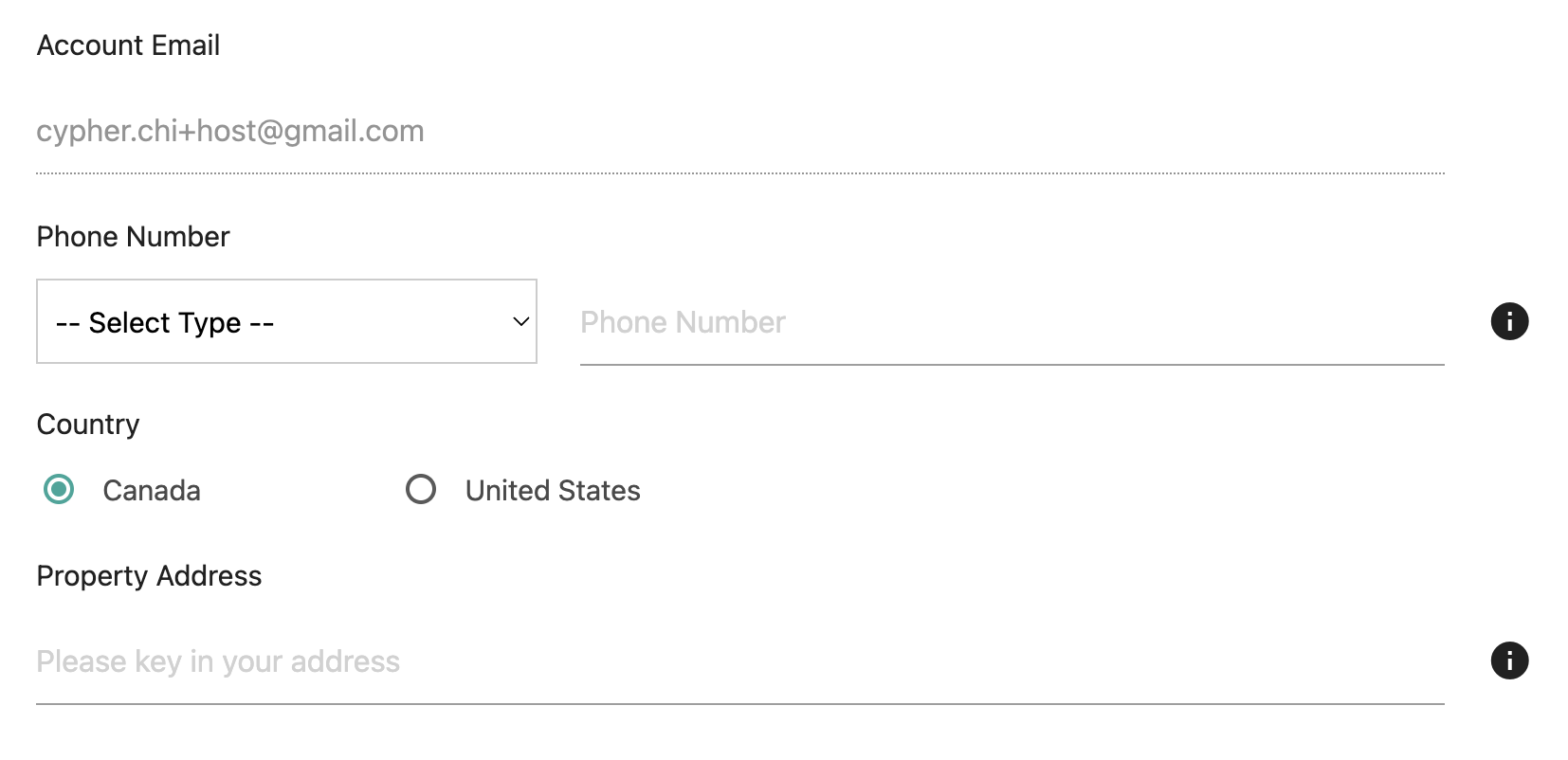The image size is (1568, 760).
Task: Click the info icon beside Phone Number field
Action: coord(1509,321)
